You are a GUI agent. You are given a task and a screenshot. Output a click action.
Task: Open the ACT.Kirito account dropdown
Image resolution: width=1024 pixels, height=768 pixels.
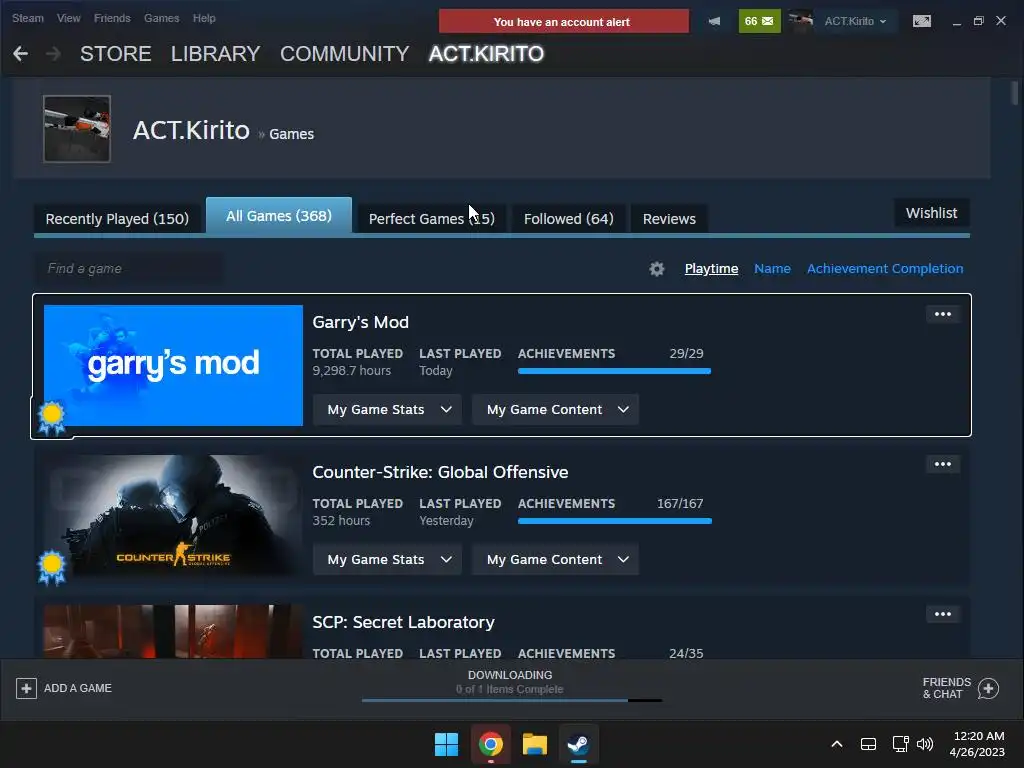855,21
